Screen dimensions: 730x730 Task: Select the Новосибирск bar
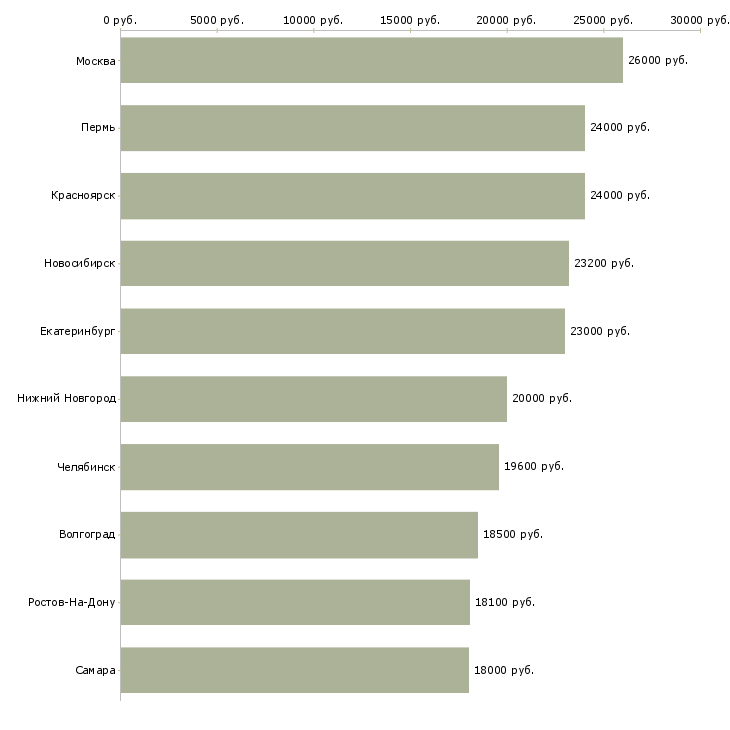tap(344, 264)
